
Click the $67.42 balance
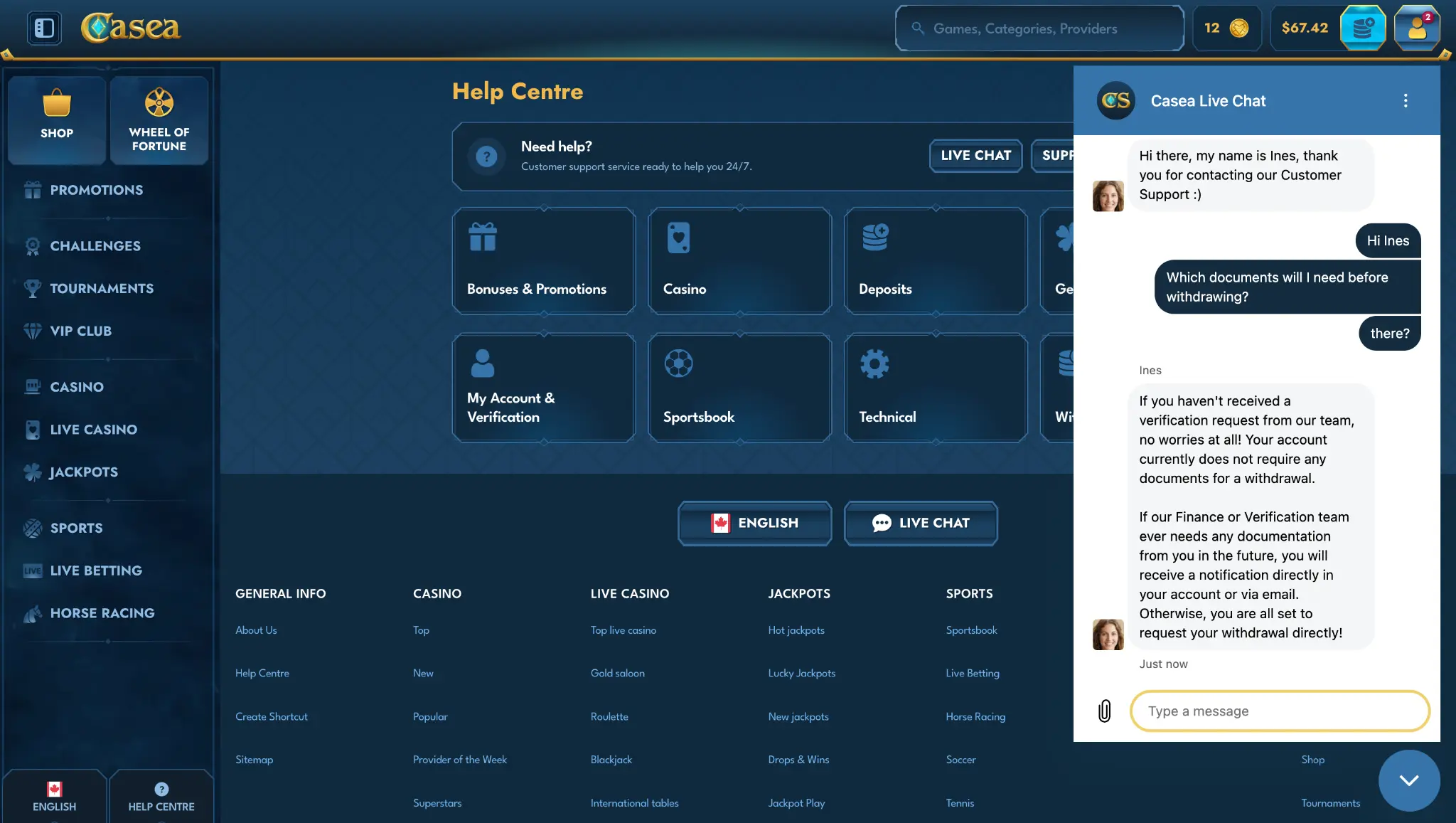coord(1305,28)
